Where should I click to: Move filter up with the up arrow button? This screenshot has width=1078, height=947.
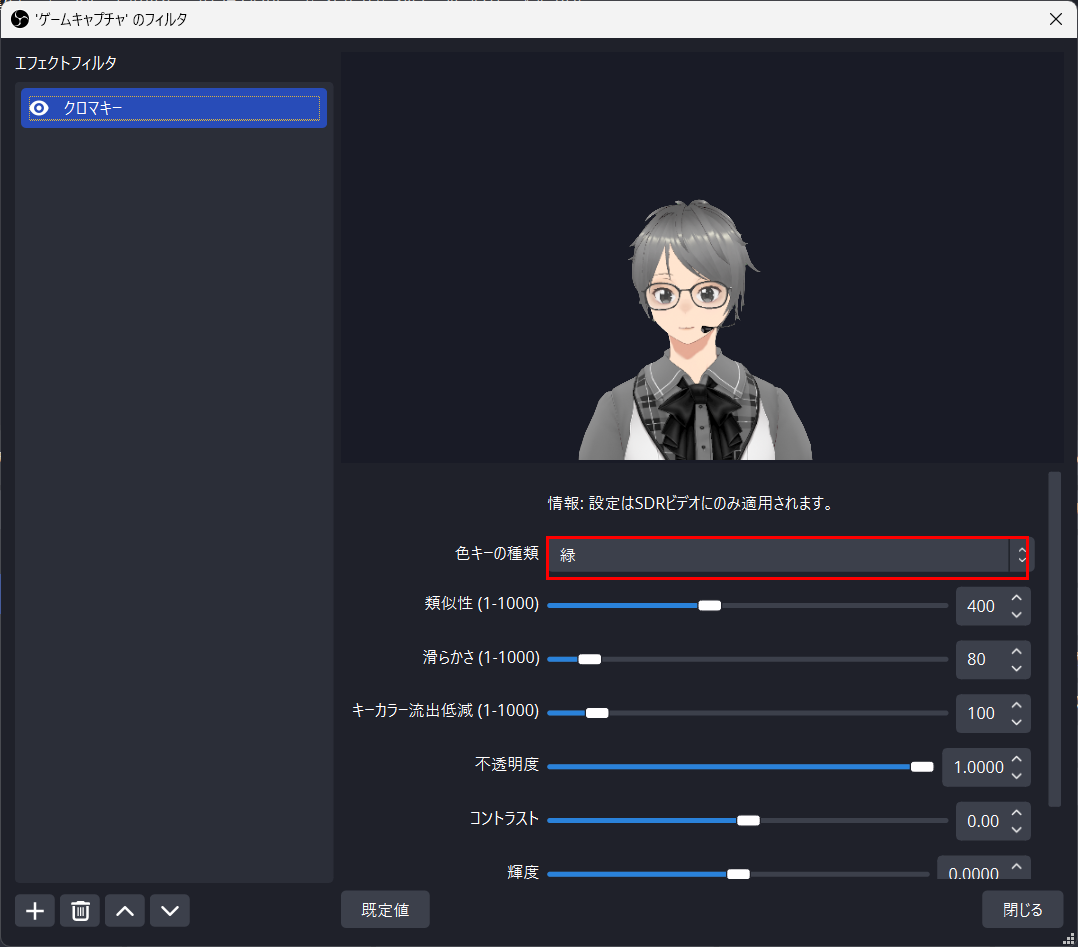[125, 911]
